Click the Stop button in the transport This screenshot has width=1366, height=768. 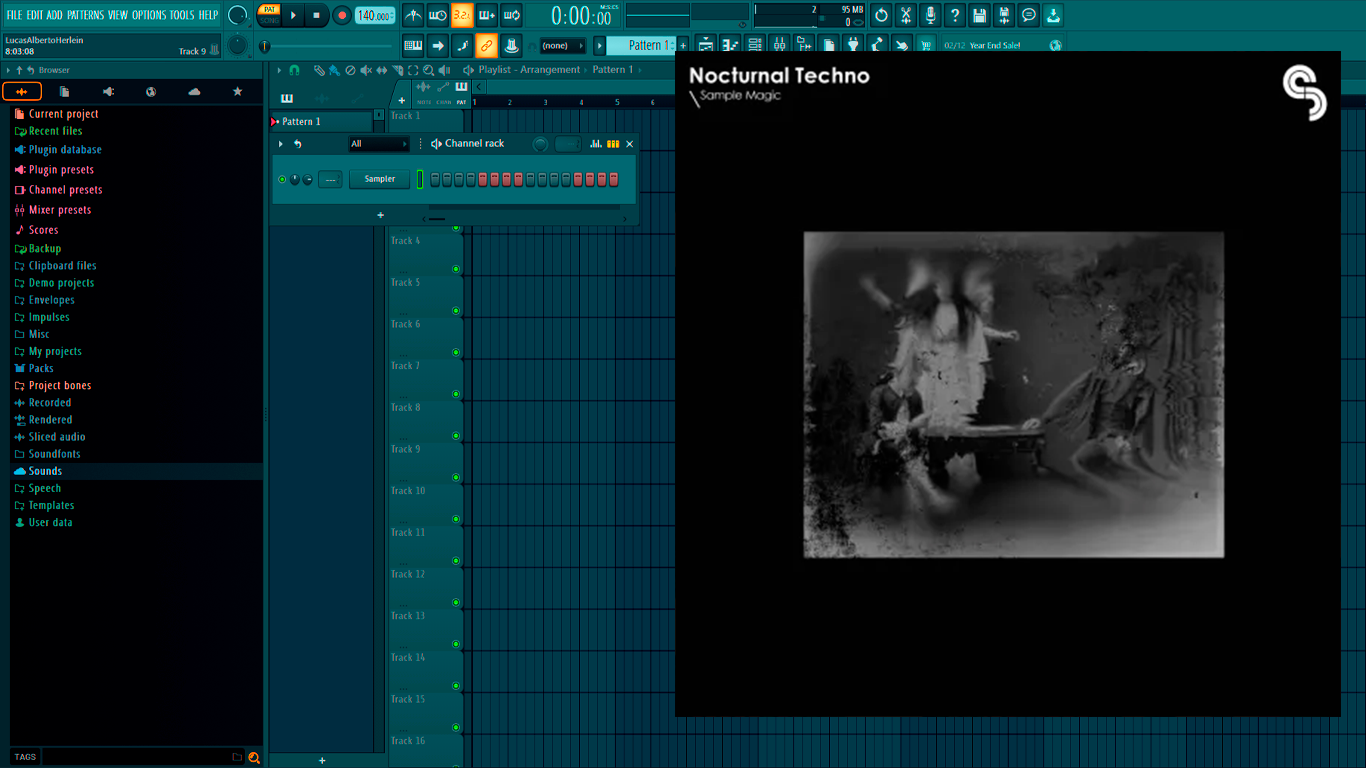pos(317,15)
